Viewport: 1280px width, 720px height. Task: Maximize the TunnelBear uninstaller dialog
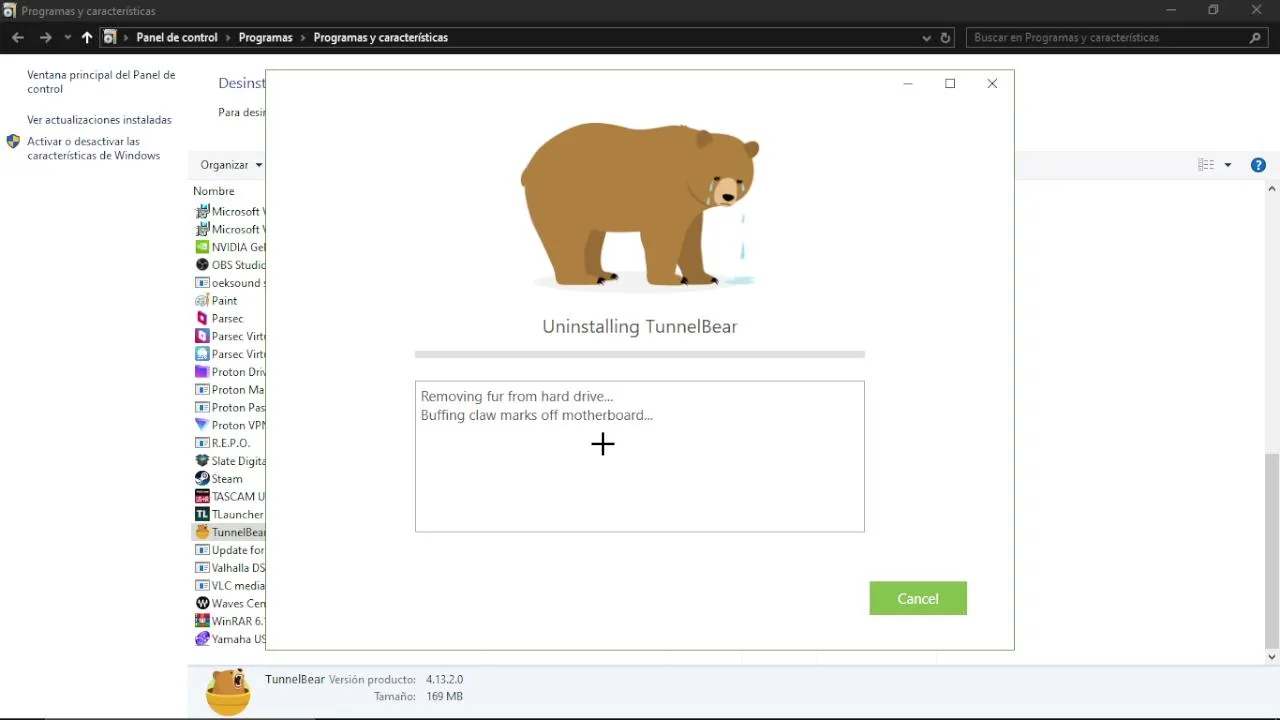(950, 83)
